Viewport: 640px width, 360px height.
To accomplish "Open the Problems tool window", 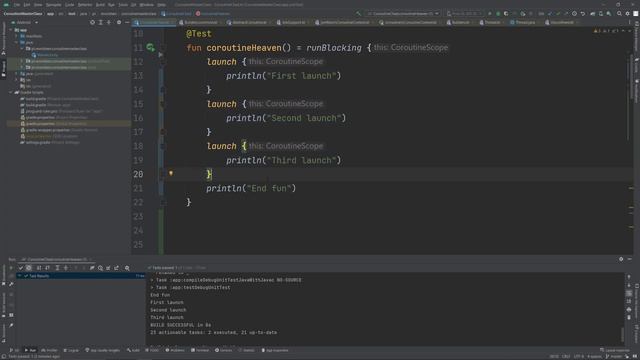I will tap(175, 350).
